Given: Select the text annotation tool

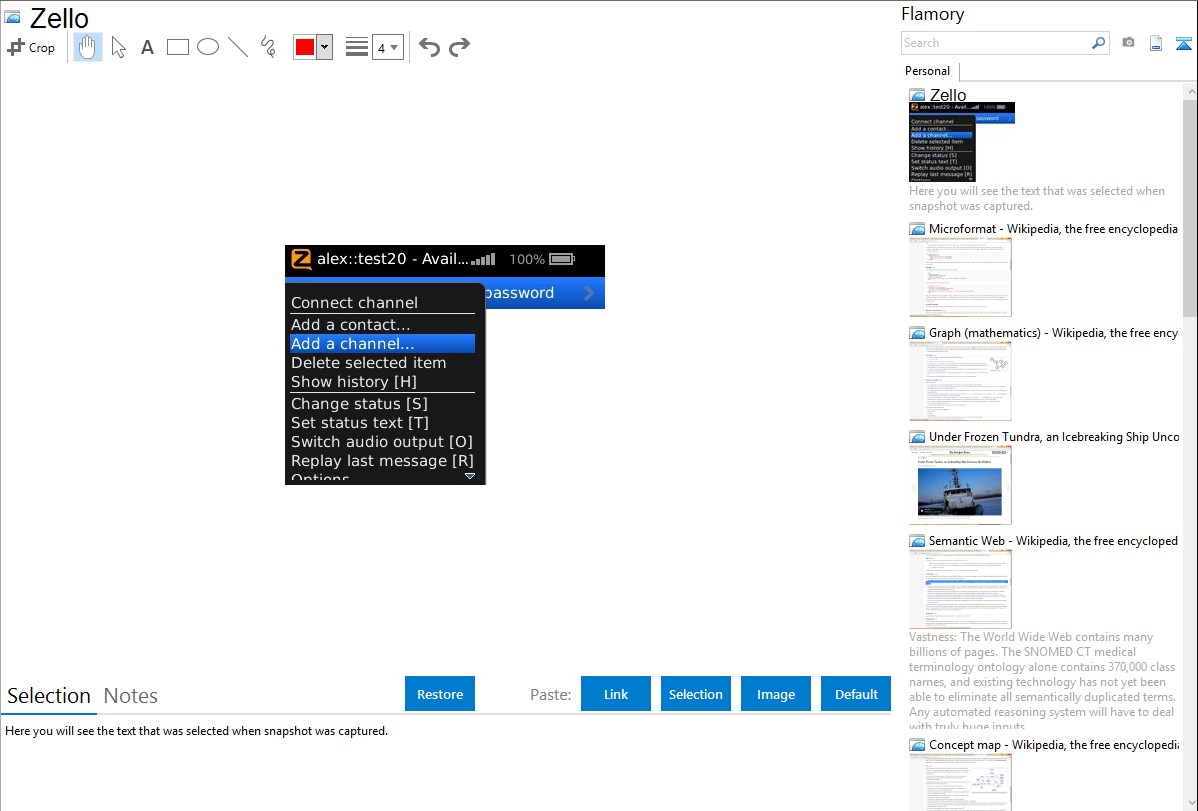Looking at the screenshot, I should [147, 47].
